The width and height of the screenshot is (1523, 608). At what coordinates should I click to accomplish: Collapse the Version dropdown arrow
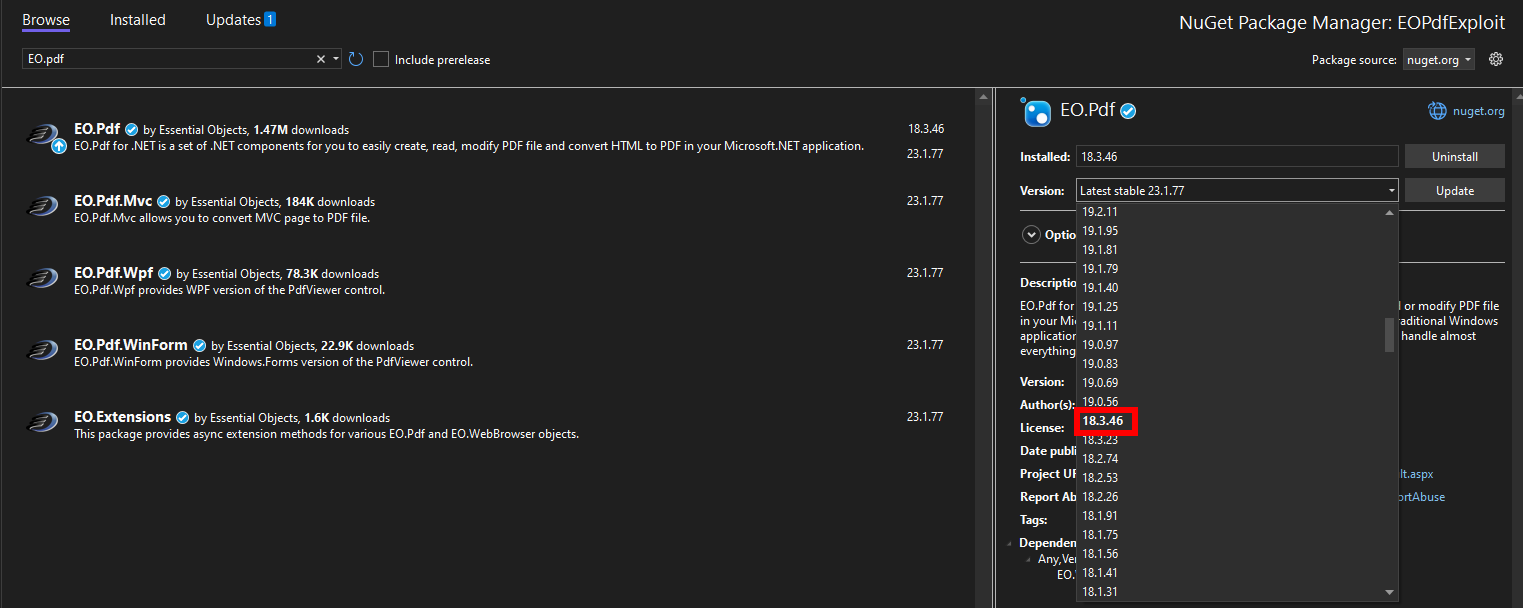pos(1391,190)
